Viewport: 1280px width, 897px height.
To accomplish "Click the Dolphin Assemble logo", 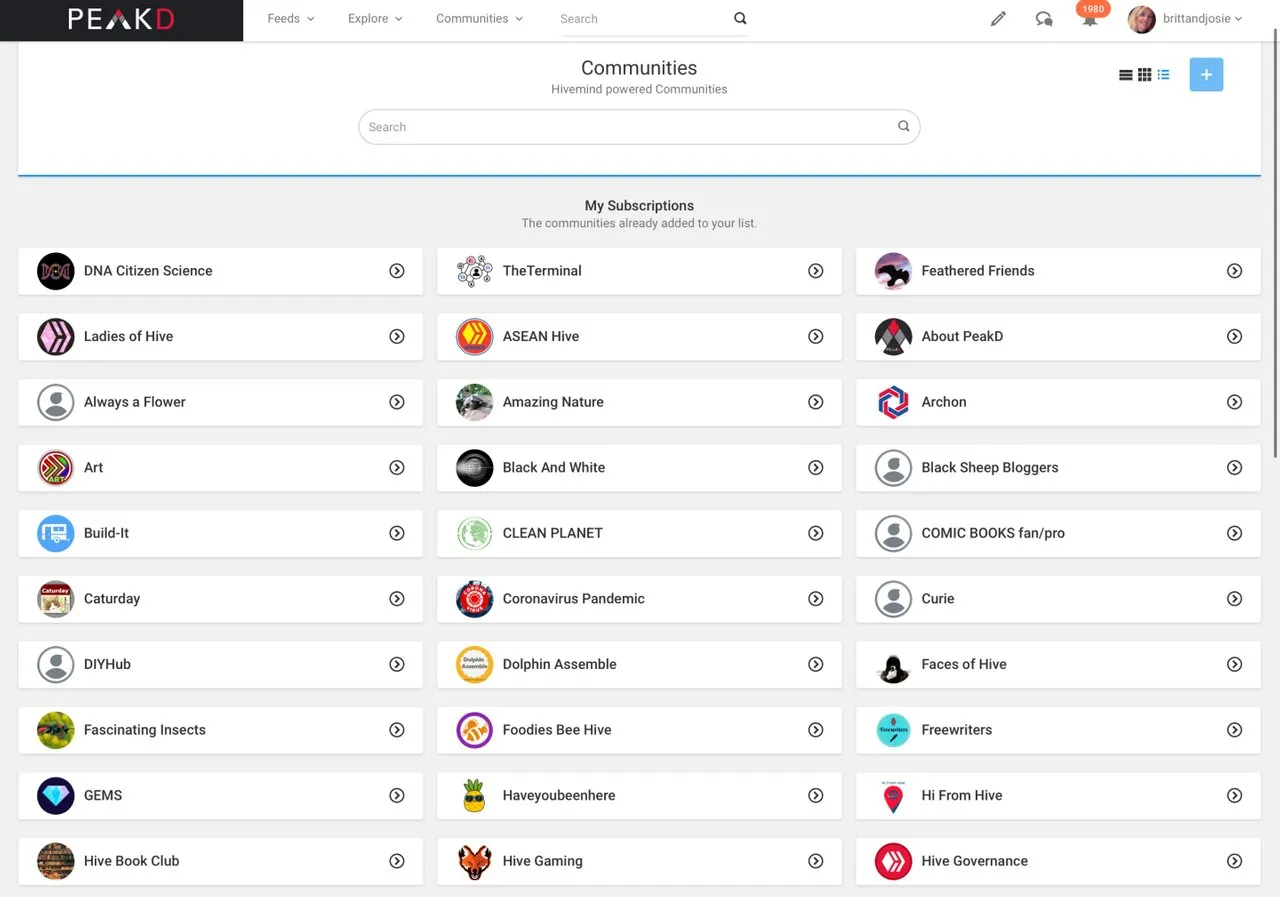I will click(x=475, y=664).
